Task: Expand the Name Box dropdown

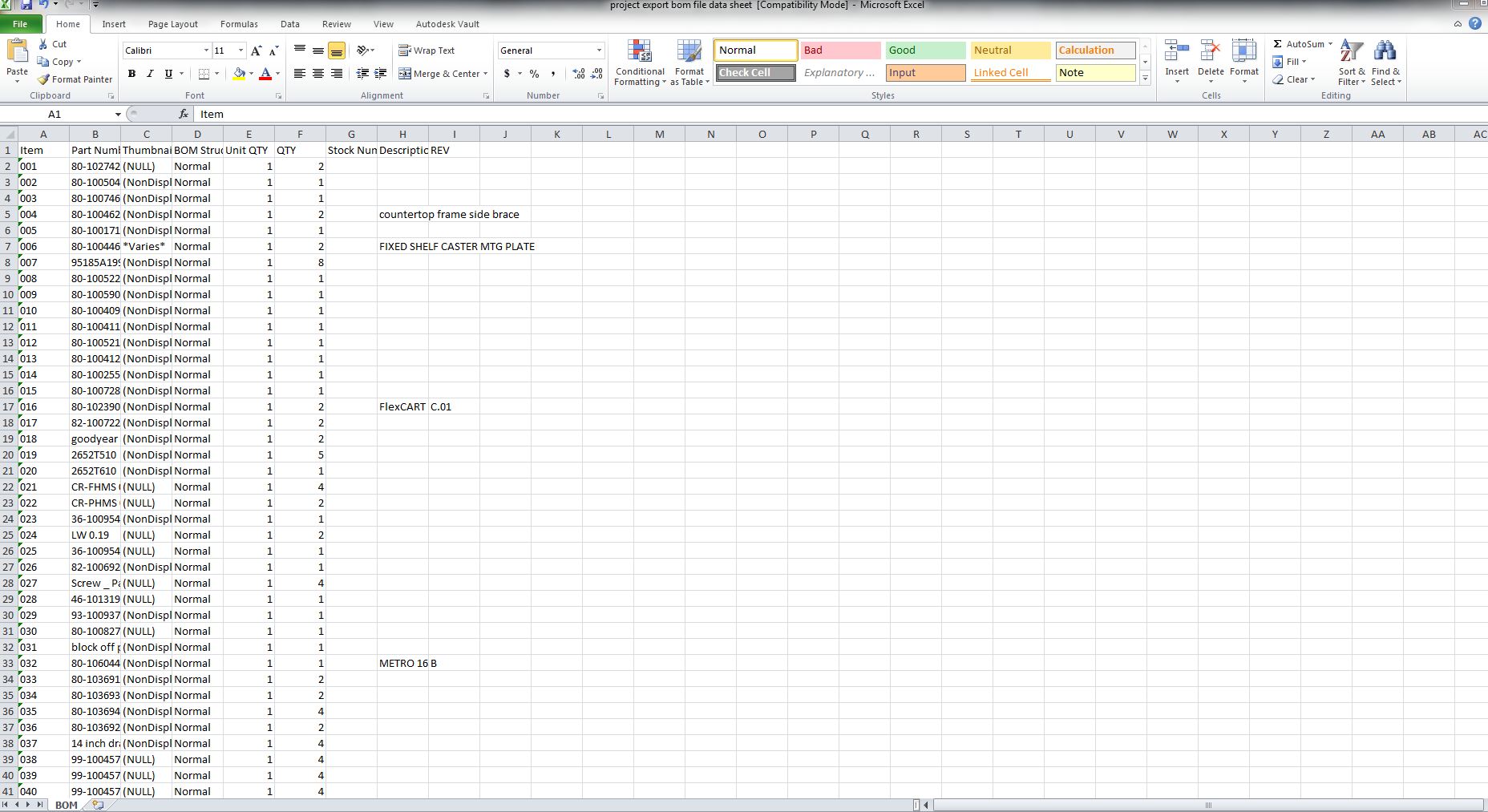Action: [118, 115]
